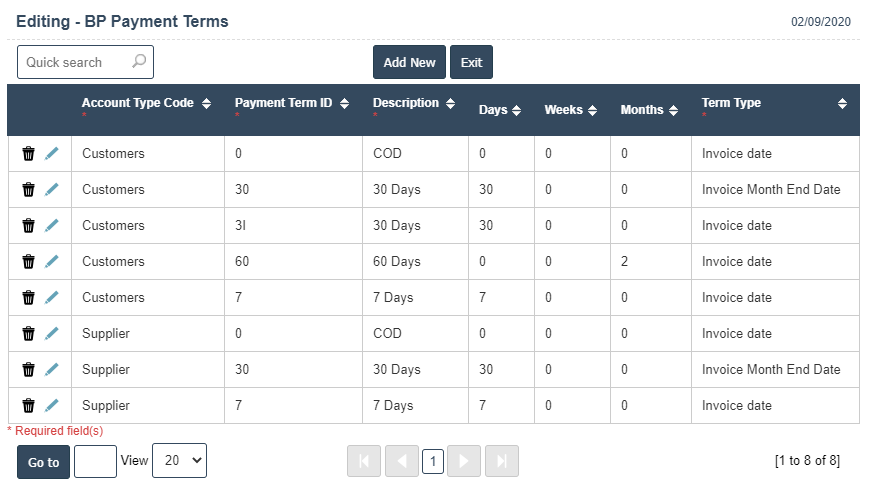Remove the Supplier 30 Days row

pos(28,369)
